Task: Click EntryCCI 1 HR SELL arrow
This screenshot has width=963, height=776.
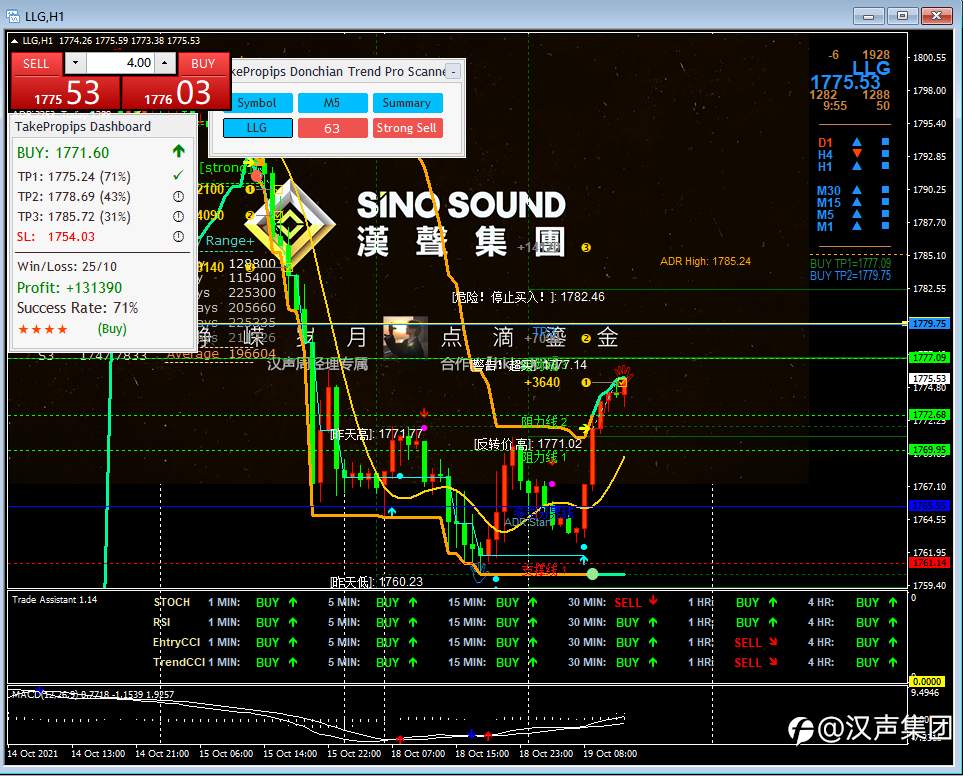Action: click(x=773, y=642)
